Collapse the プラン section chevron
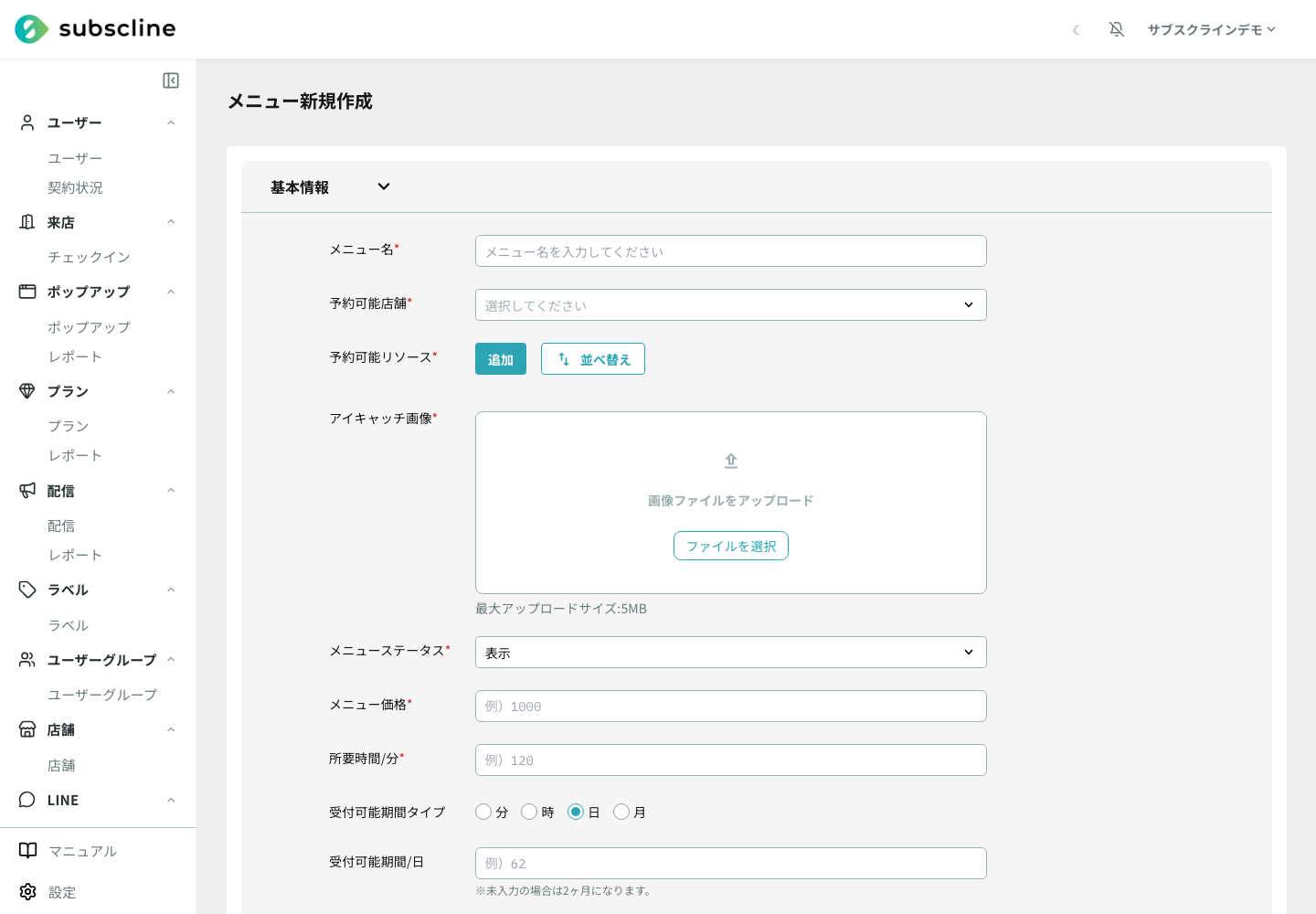 171,391
